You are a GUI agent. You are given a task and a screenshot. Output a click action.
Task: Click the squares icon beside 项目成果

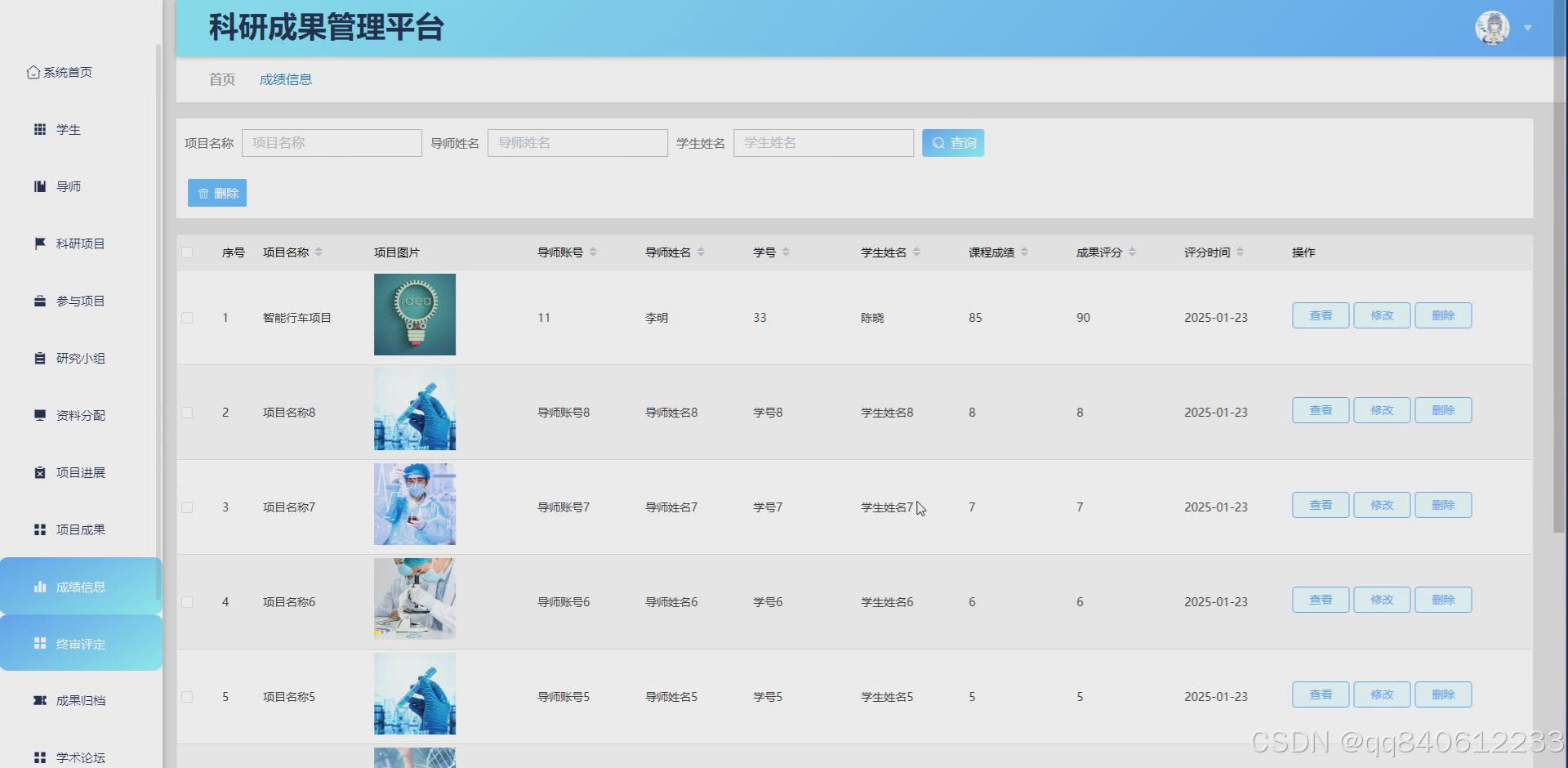pos(39,529)
